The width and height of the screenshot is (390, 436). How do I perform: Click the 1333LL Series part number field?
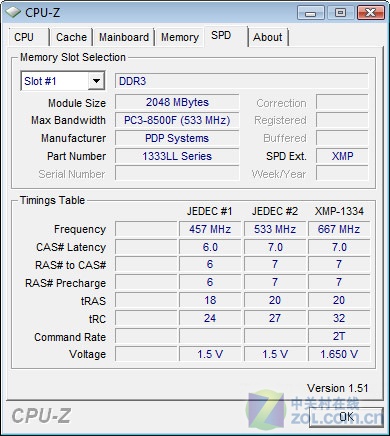pos(177,156)
